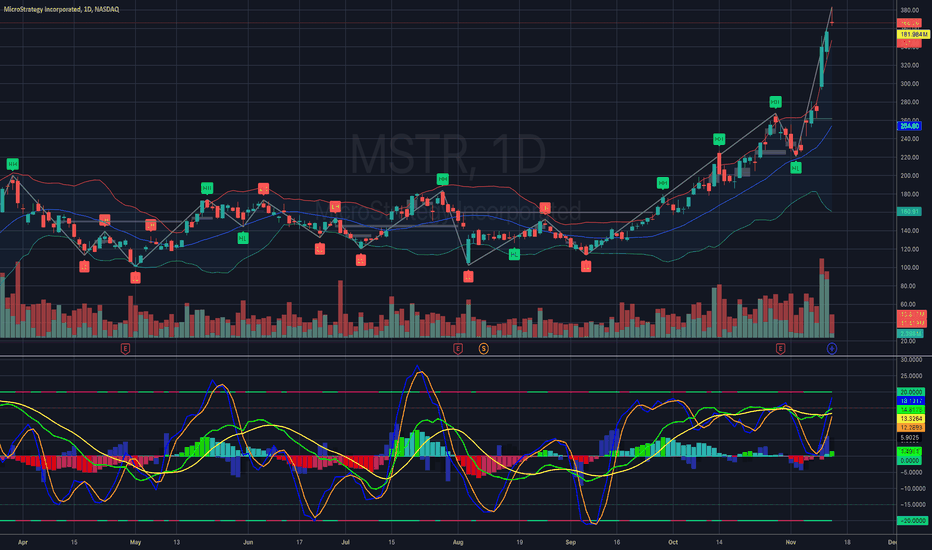
Task: Click the yellow 13.3264 indicator value label
Action: 911,419
